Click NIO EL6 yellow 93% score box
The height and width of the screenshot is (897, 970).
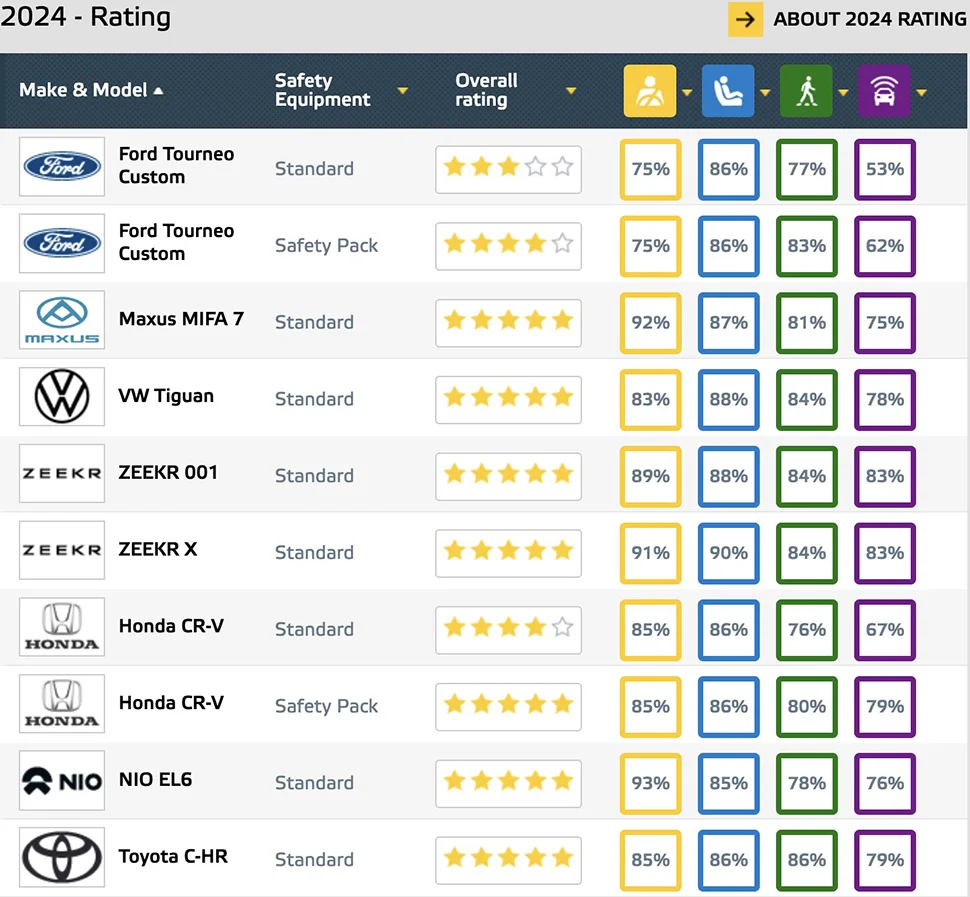(x=650, y=783)
